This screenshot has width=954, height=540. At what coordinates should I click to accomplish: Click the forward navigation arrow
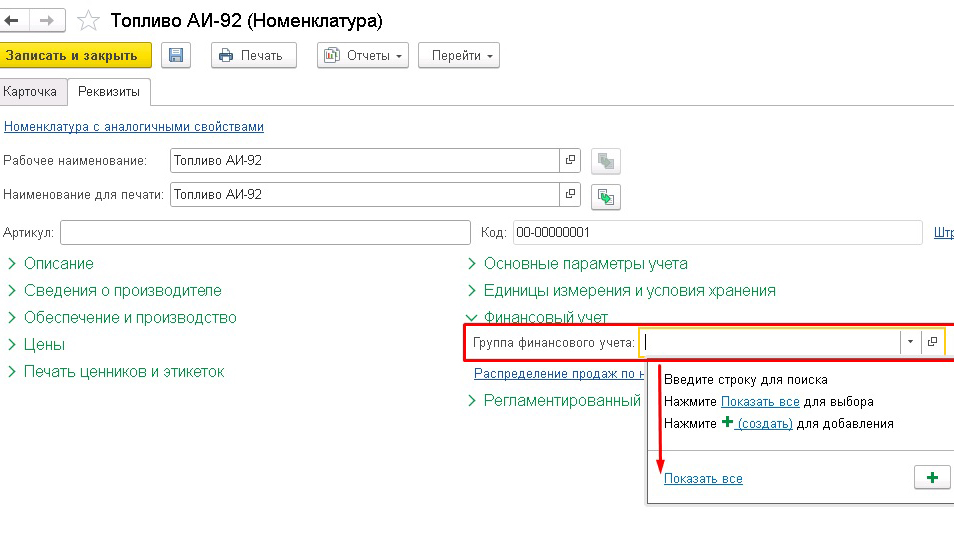coord(46,20)
